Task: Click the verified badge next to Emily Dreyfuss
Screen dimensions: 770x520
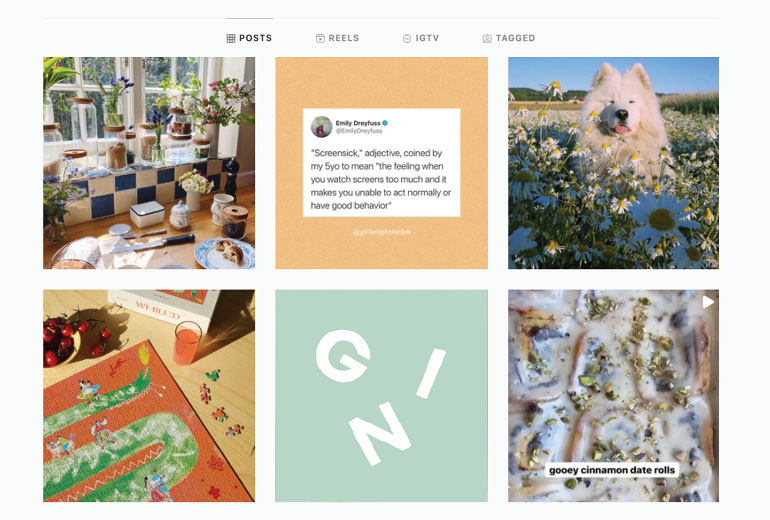Action: 385,123
